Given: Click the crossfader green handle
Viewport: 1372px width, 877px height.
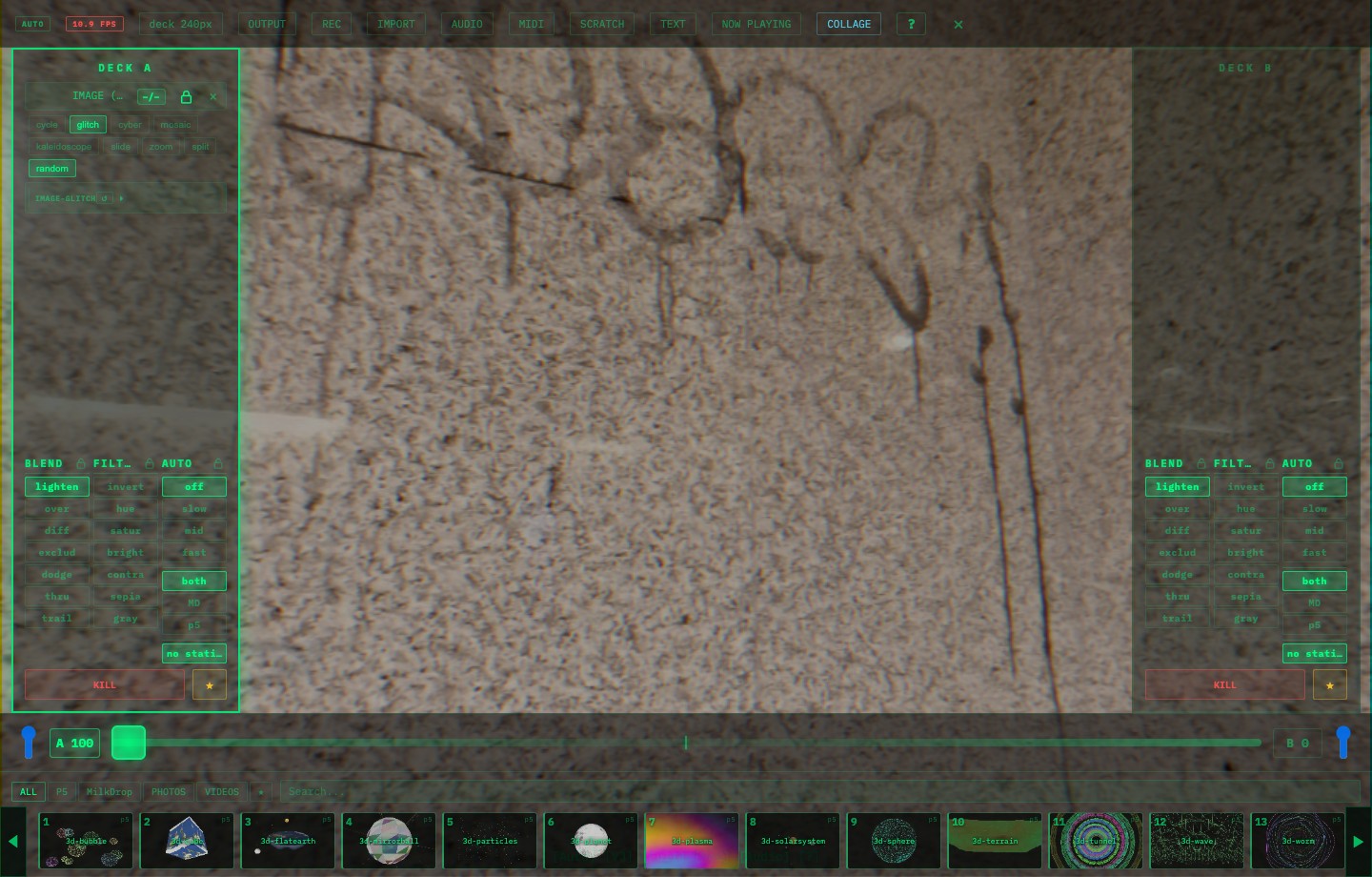Looking at the screenshot, I should (129, 743).
